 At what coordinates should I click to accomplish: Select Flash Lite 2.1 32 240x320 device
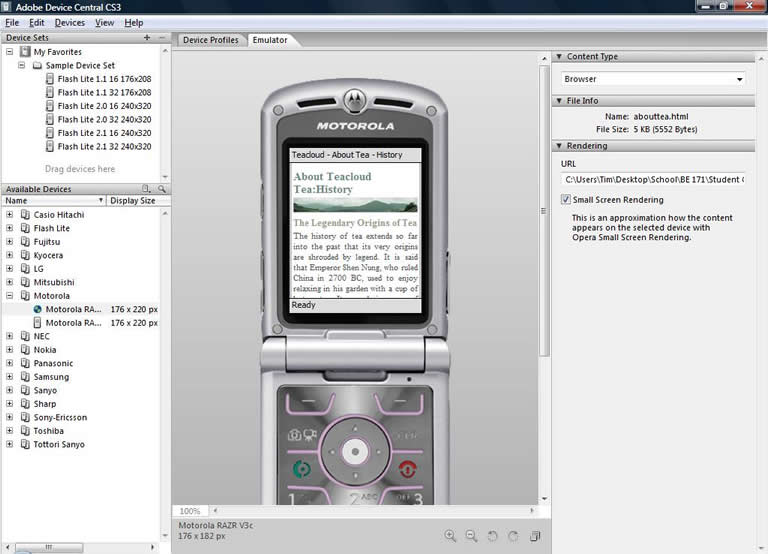pos(98,146)
